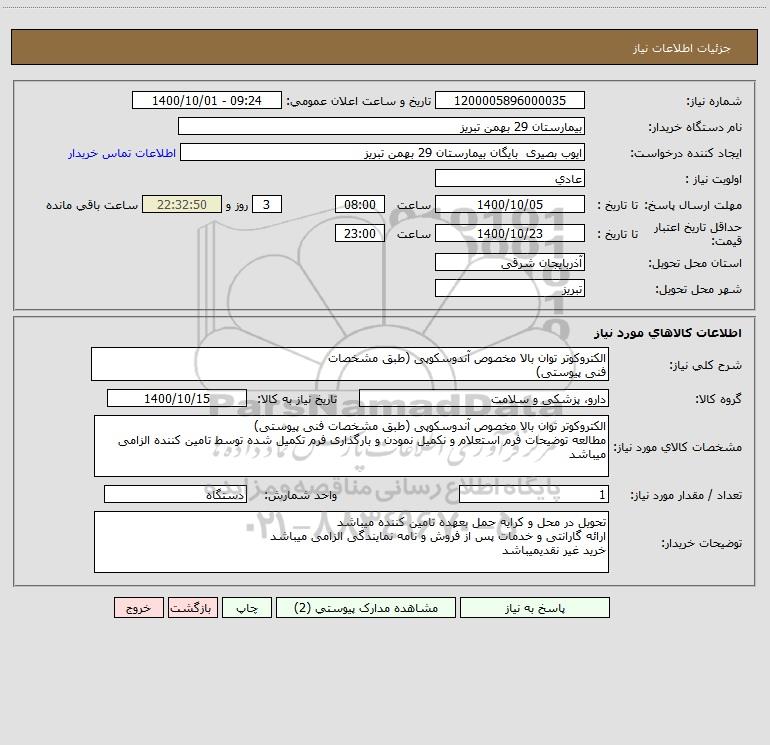Click the deadline time field 08:00
Screen dimensions: 770x745
click(359, 204)
